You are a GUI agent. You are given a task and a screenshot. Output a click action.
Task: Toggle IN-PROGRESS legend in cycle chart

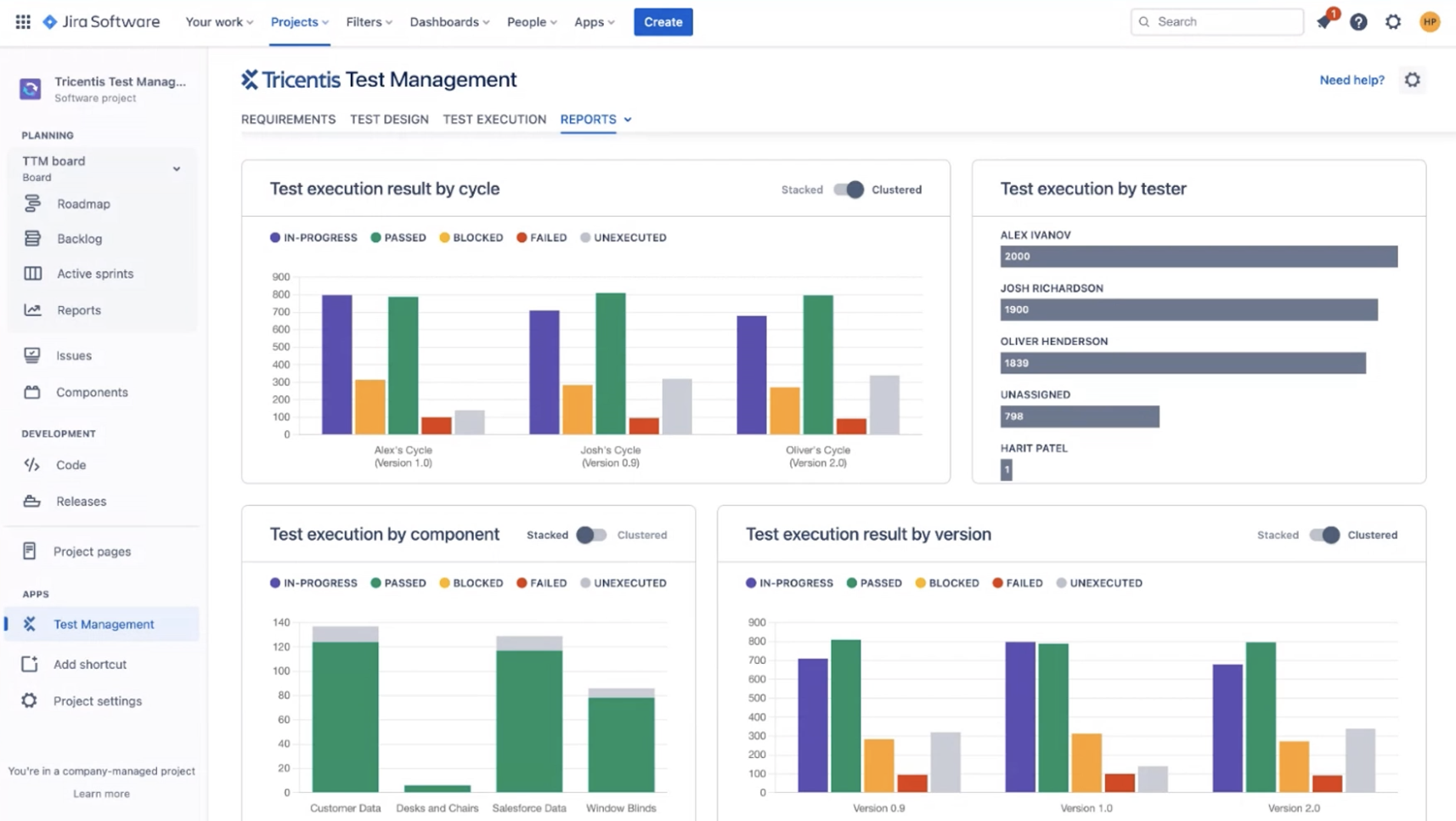(313, 237)
